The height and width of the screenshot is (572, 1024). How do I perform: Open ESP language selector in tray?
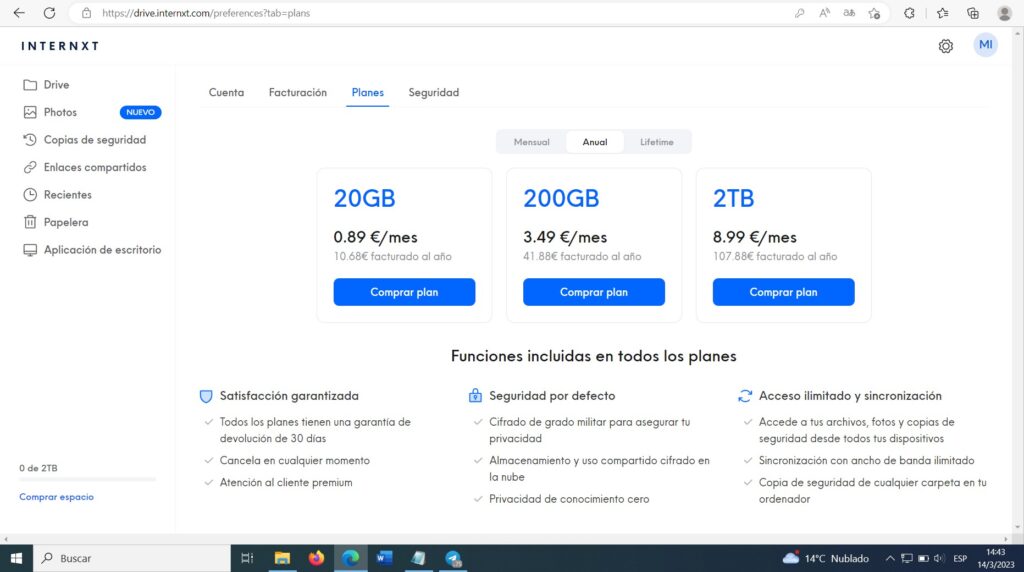click(960, 558)
